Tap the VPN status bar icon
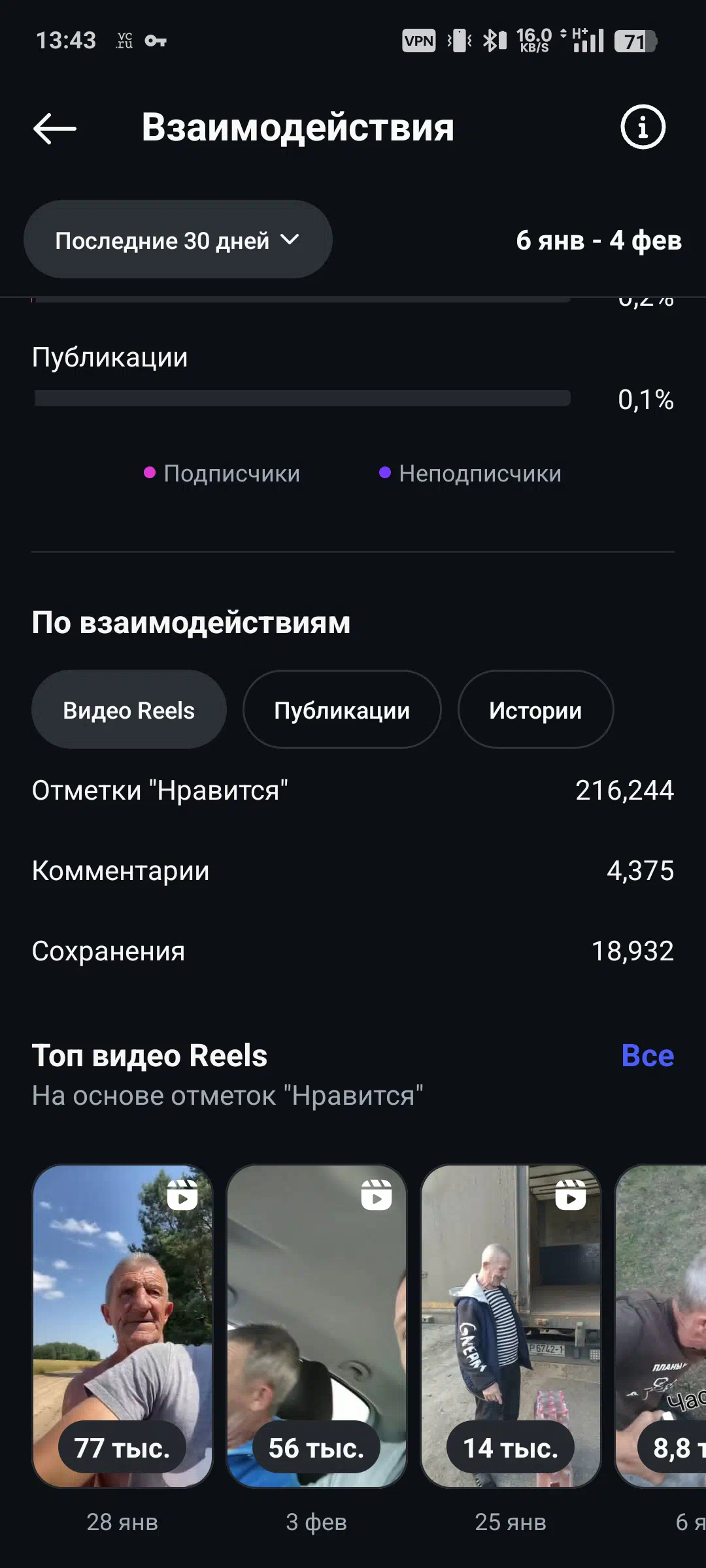This screenshot has width=706, height=1568. 418,41
